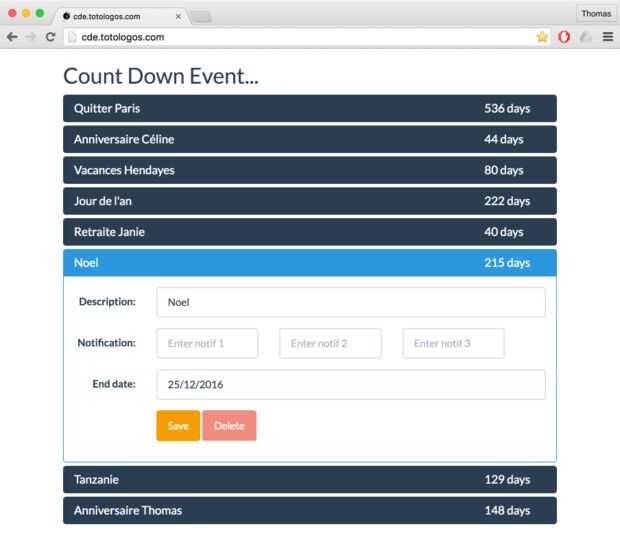The width and height of the screenshot is (620, 555).
Task: Click the Enter notif 3 field
Action: coord(454,343)
